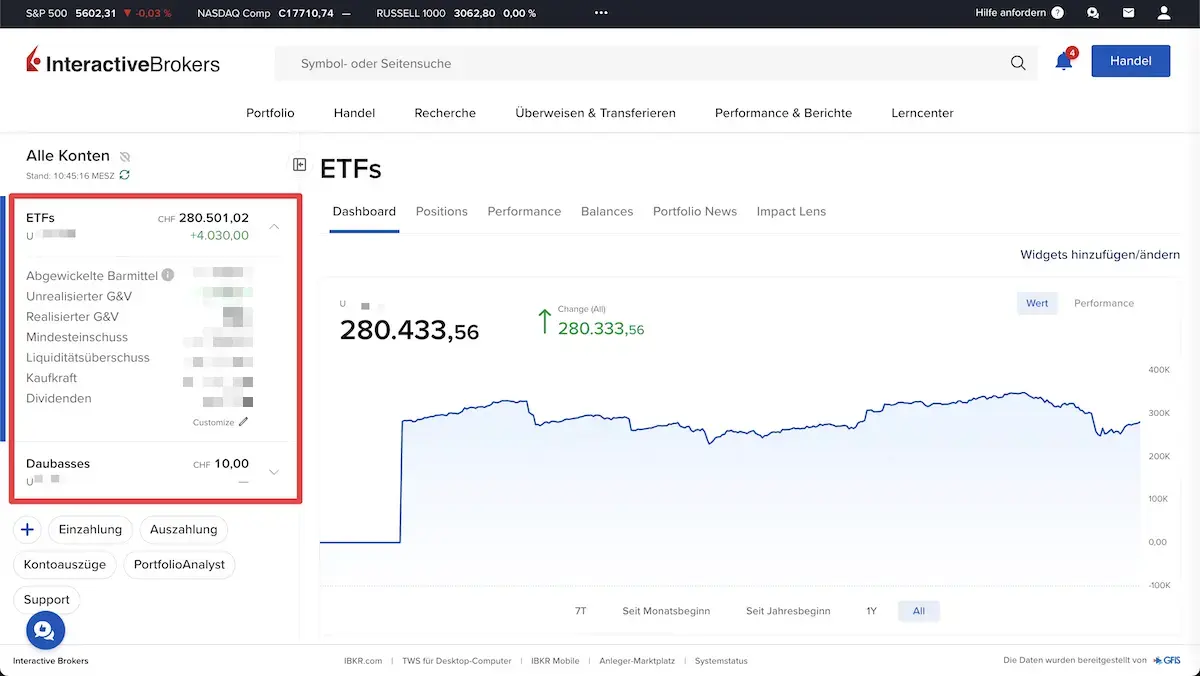Click the Support button
The image size is (1200, 676).
pos(47,600)
